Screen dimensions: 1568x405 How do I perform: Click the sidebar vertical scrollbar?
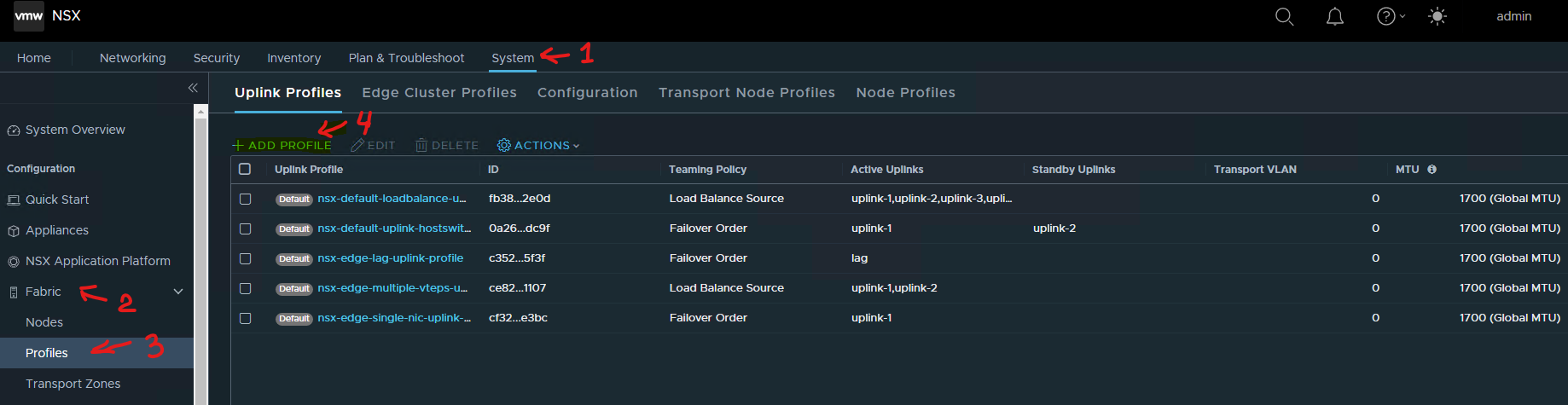[201, 256]
